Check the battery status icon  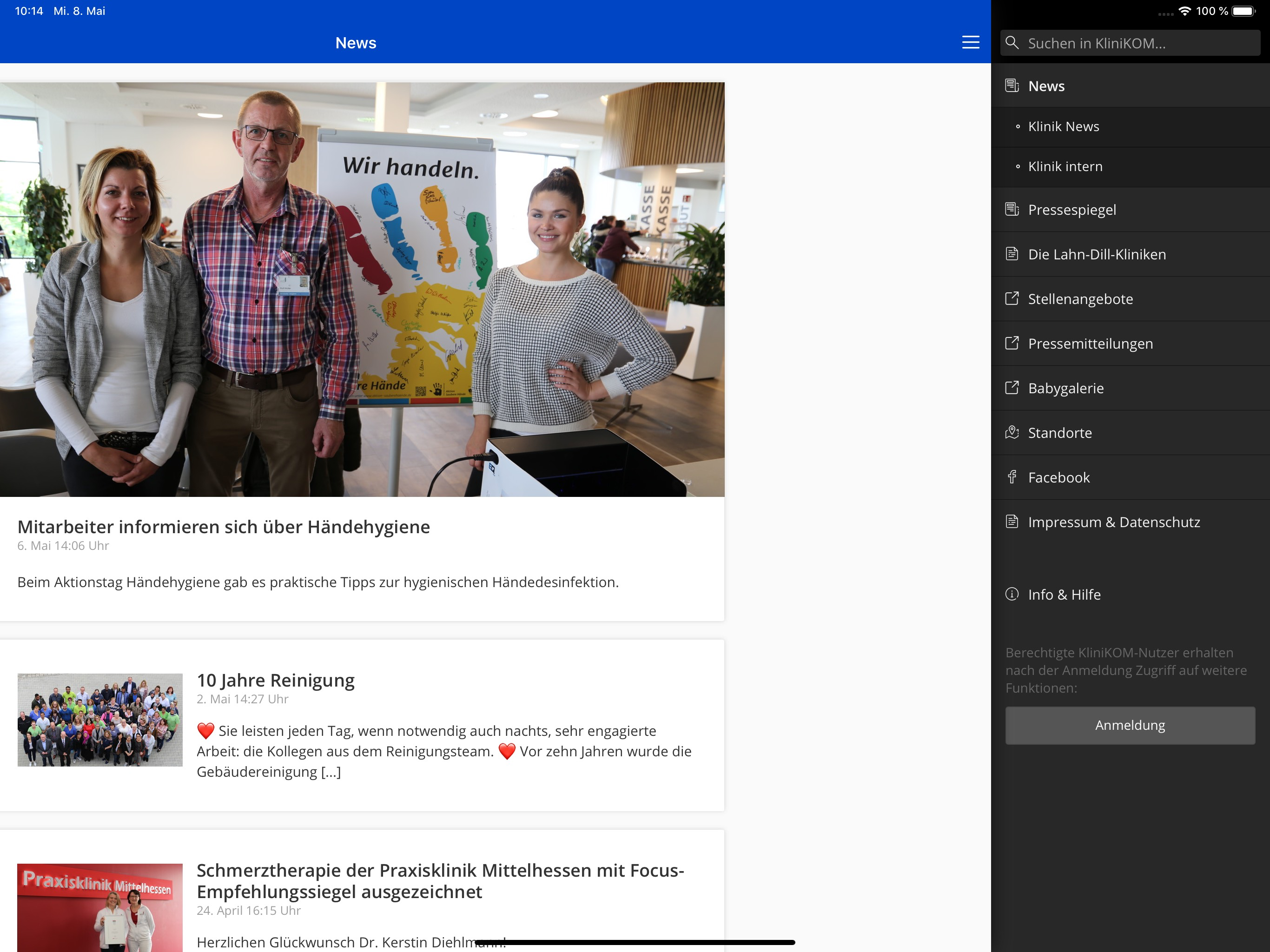pos(1244,11)
